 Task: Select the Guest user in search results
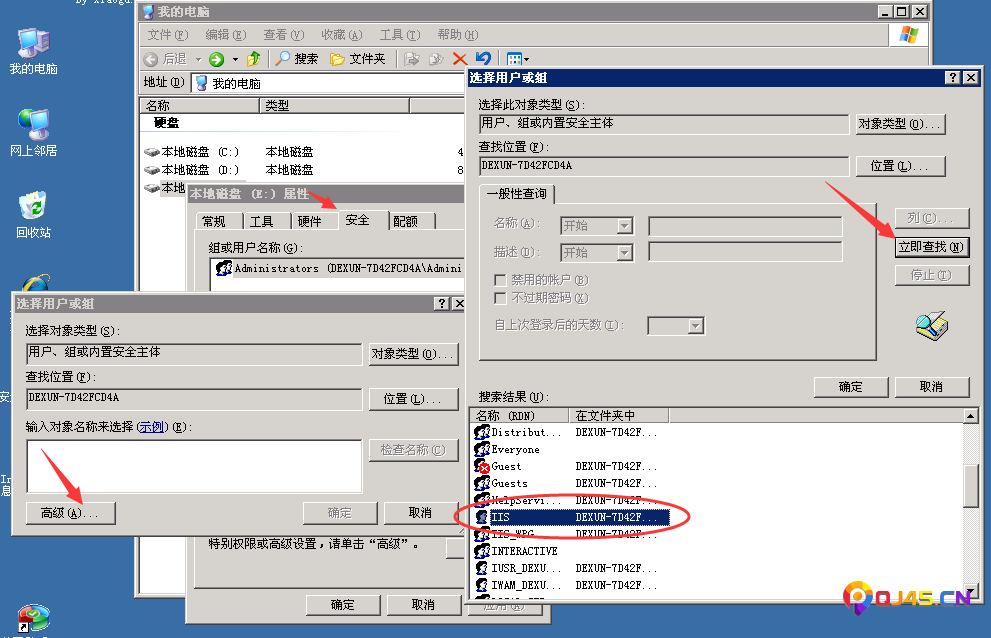[x=506, y=467]
